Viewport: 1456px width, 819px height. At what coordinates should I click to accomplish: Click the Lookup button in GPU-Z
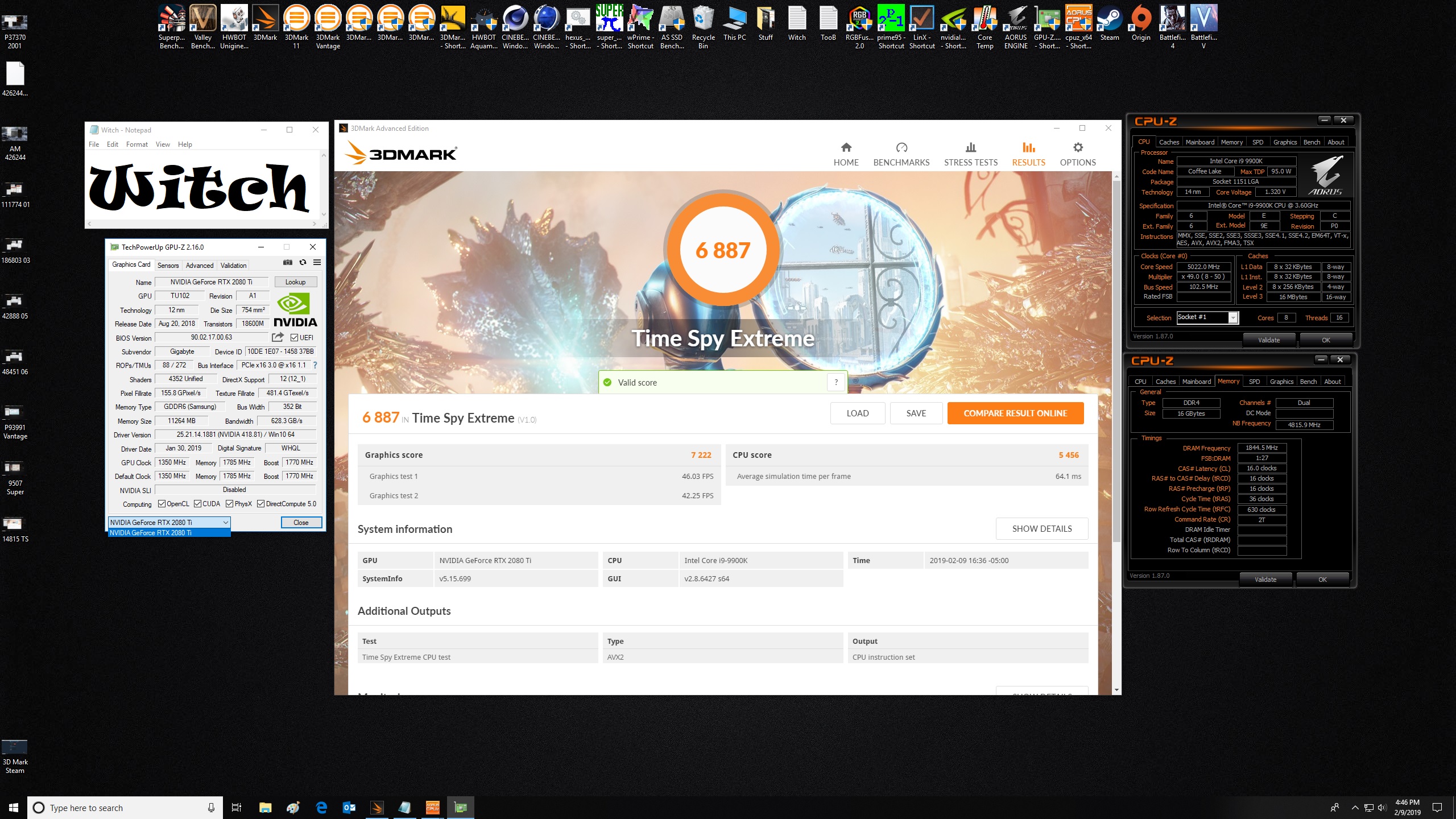pyautogui.click(x=295, y=282)
